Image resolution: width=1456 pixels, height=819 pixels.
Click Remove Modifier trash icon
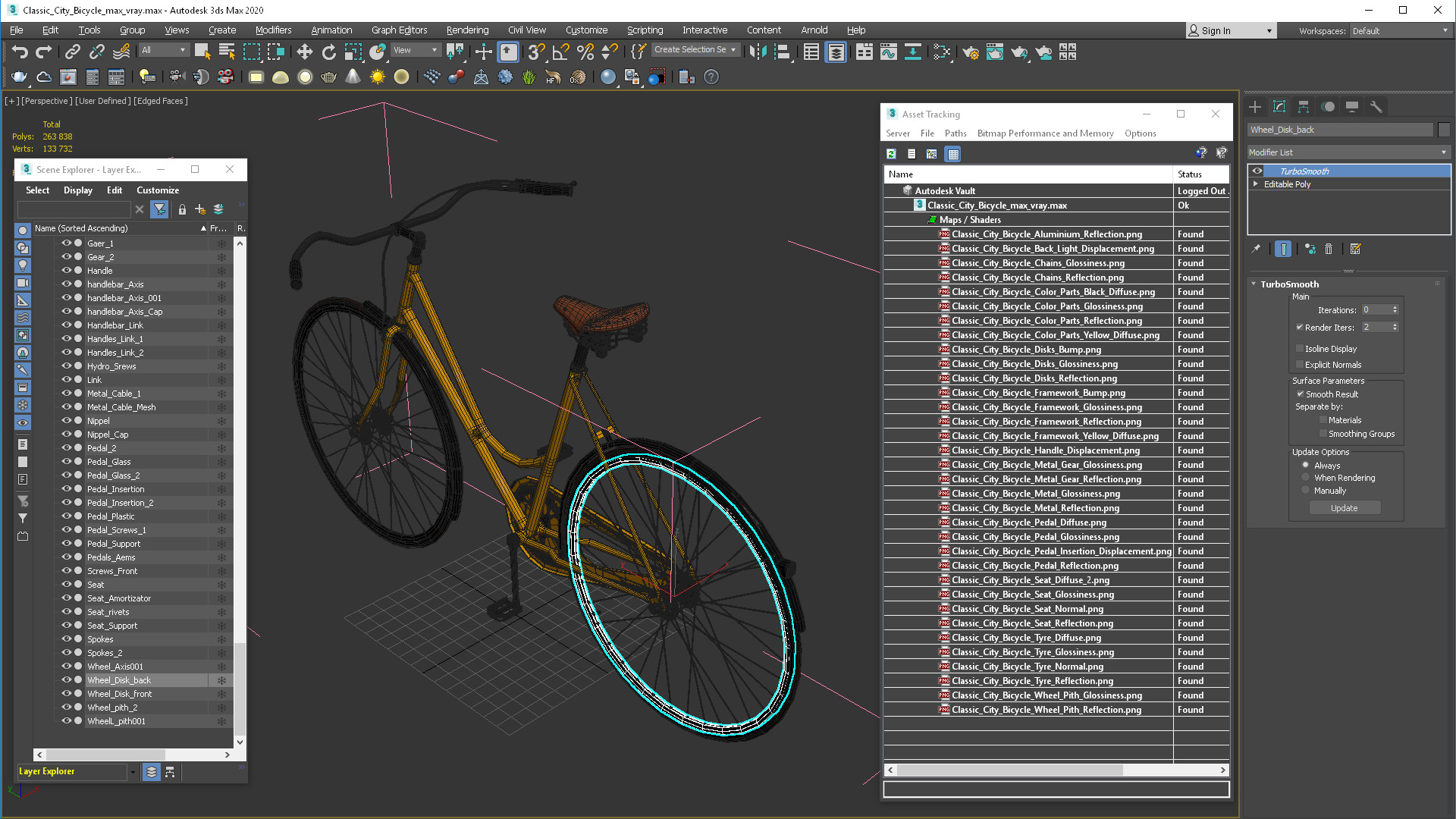pyautogui.click(x=1329, y=249)
